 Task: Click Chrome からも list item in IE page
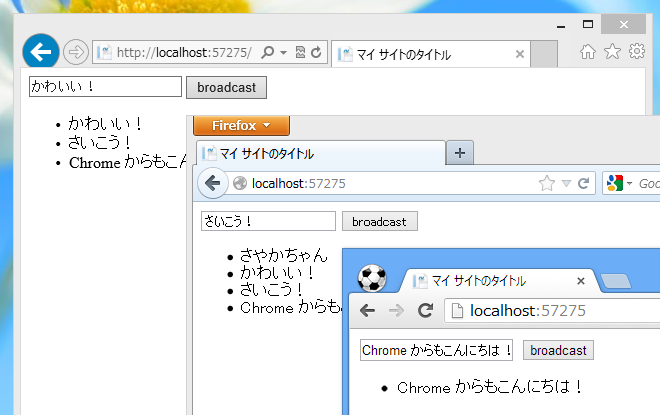tap(127, 162)
